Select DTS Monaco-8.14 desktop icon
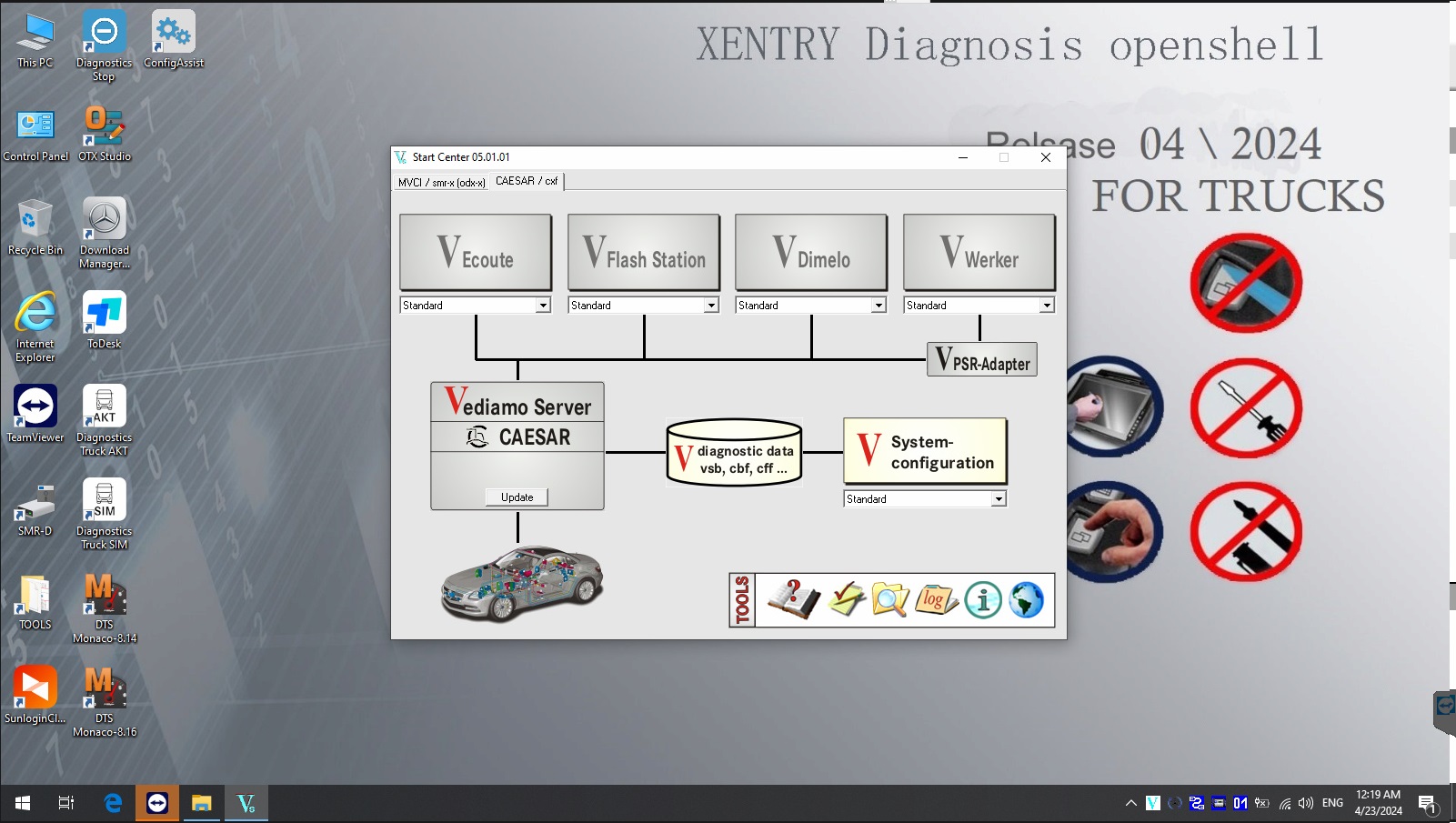This screenshot has height=823, width=1456. [104, 608]
